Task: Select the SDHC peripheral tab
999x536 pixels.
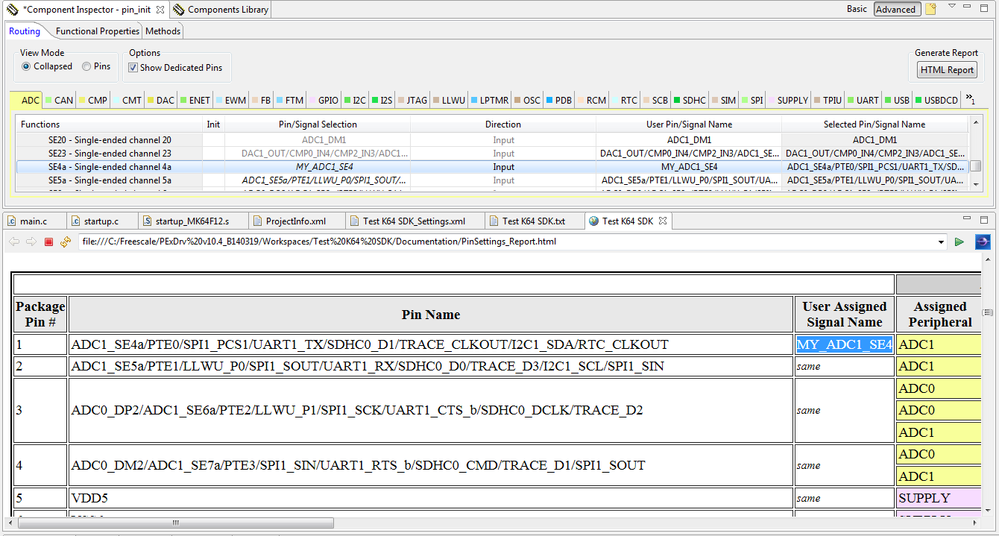Action: coord(690,100)
